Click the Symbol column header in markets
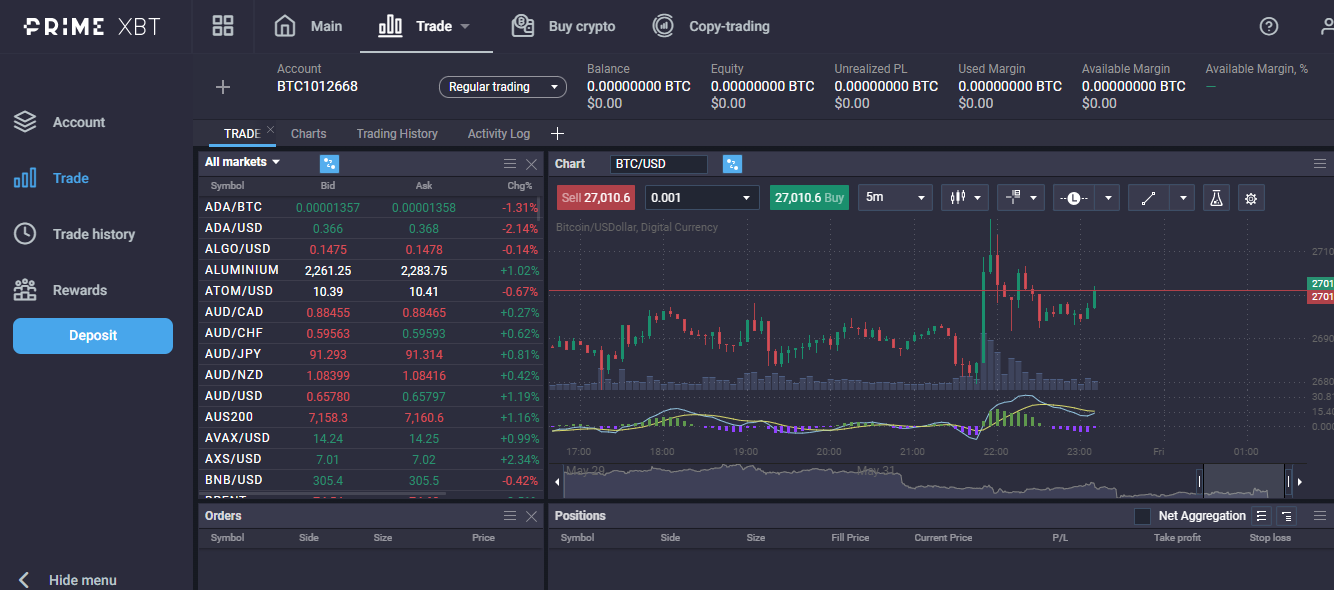Image resolution: width=1334 pixels, height=590 pixels. (227, 186)
